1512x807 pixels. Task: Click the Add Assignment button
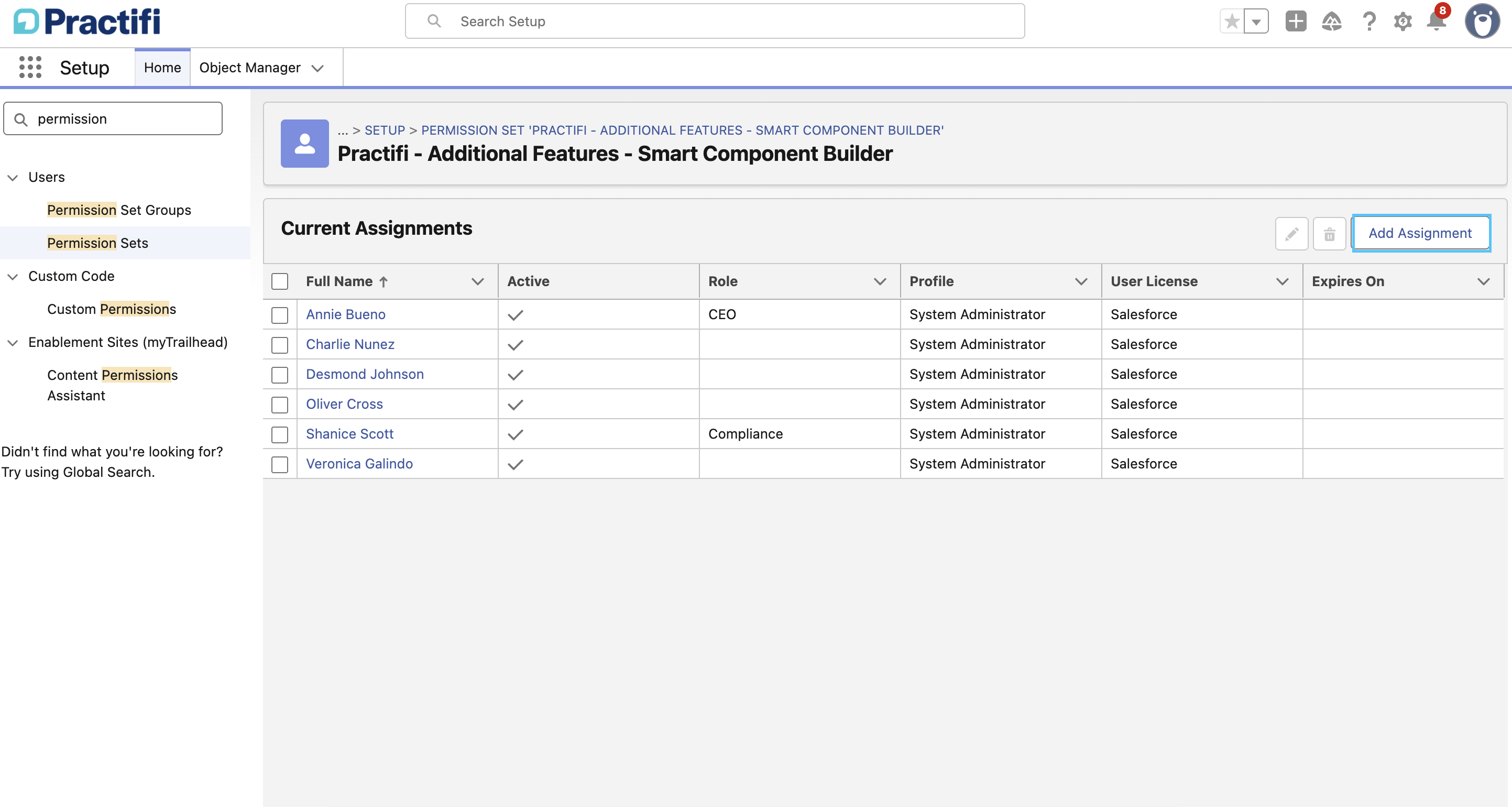click(1420, 234)
